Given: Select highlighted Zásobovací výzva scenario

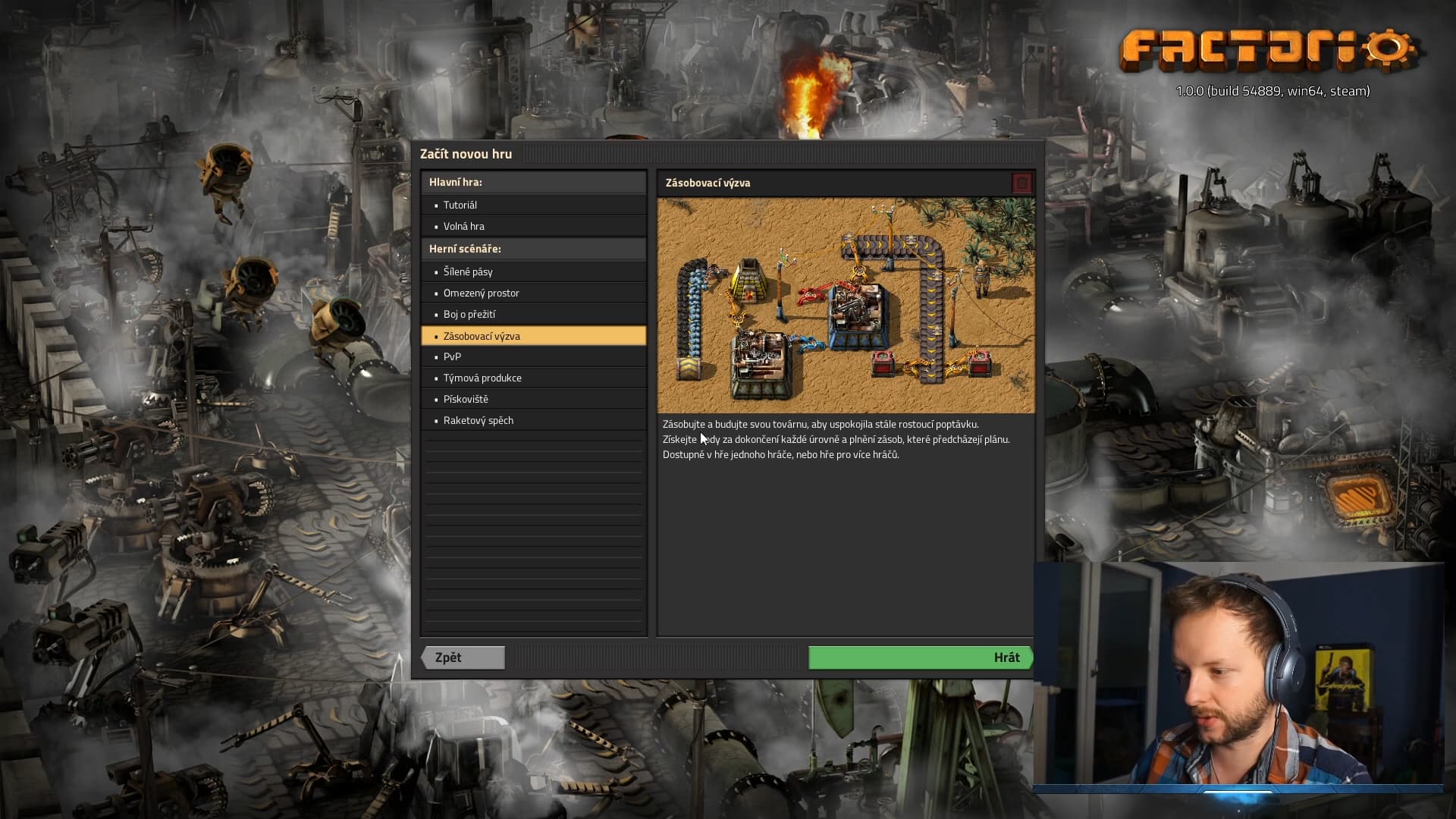Looking at the screenshot, I should 533,335.
